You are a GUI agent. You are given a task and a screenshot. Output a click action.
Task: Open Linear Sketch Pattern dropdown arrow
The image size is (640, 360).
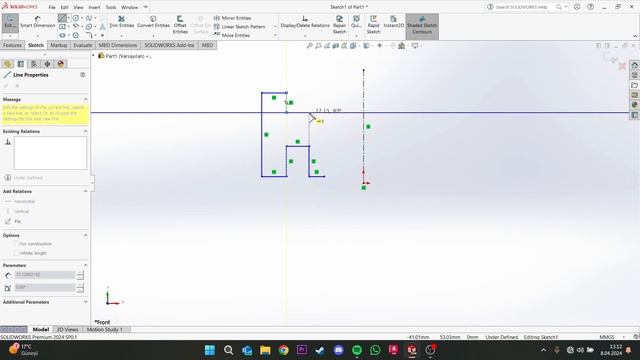(276, 27)
